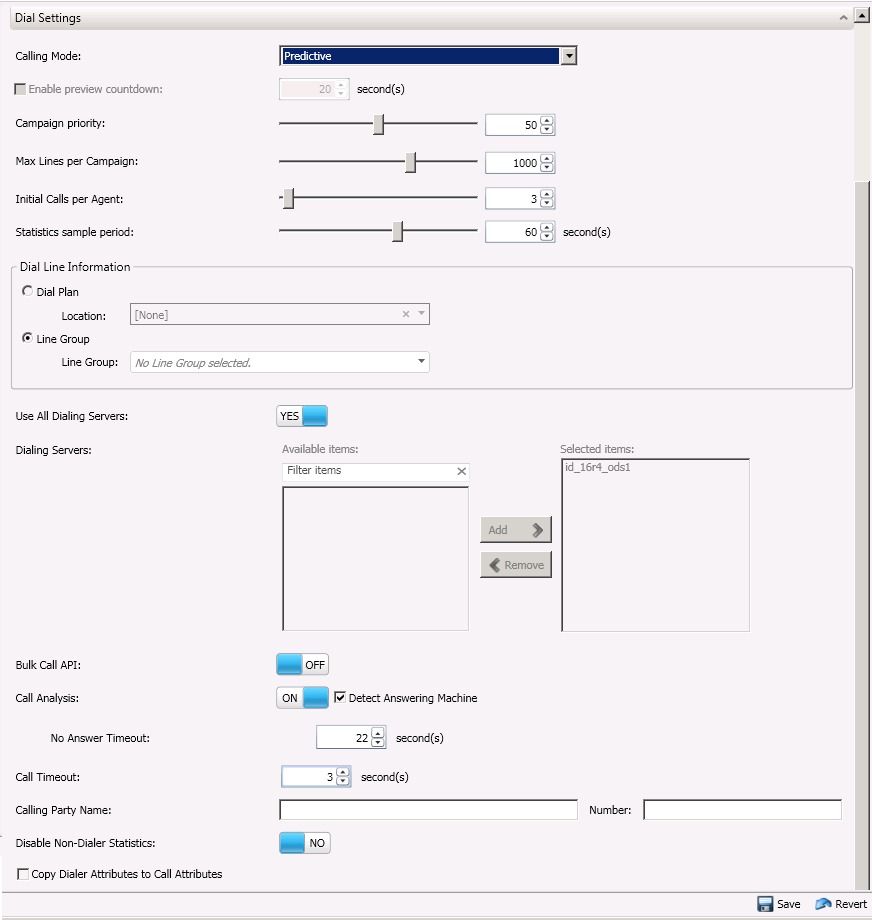872x920 pixels.
Task: Check Copy Dialer Attributes to Call Attributes
Action: pyautogui.click(x=23, y=874)
